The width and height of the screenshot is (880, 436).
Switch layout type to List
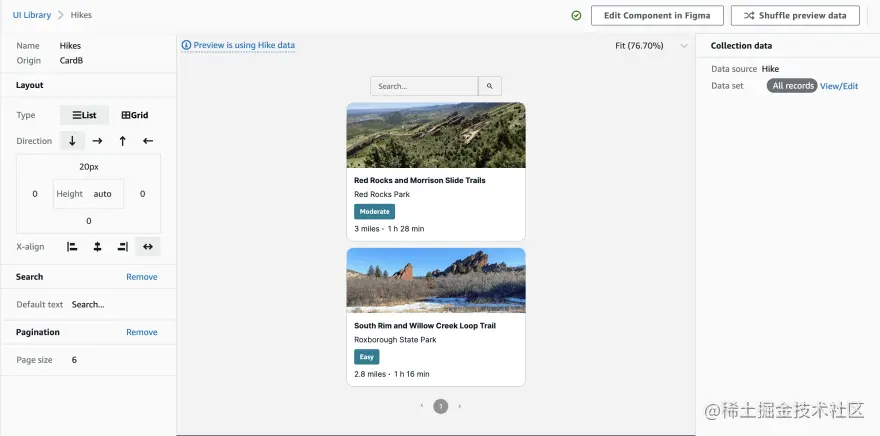click(85, 115)
